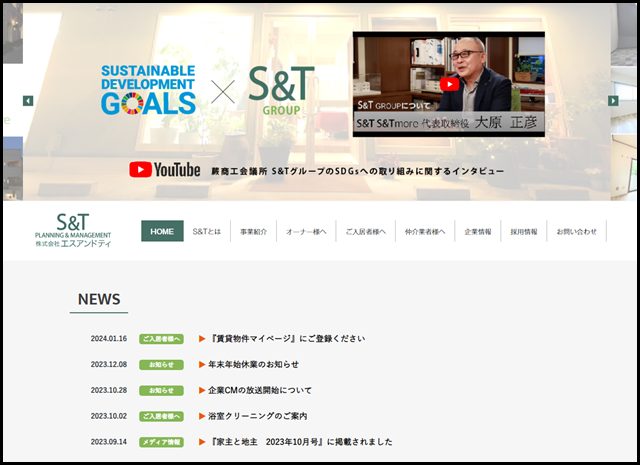
Task: Open the ご入居者様へ menu item
Action: coord(365,231)
